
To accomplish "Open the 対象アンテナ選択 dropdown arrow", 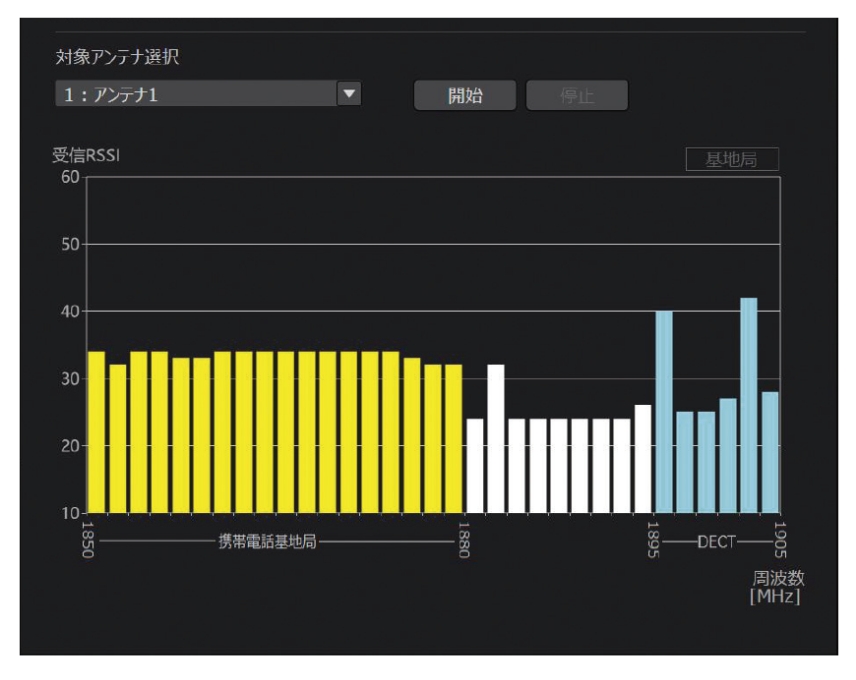I will pyautogui.click(x=348, y=95).
